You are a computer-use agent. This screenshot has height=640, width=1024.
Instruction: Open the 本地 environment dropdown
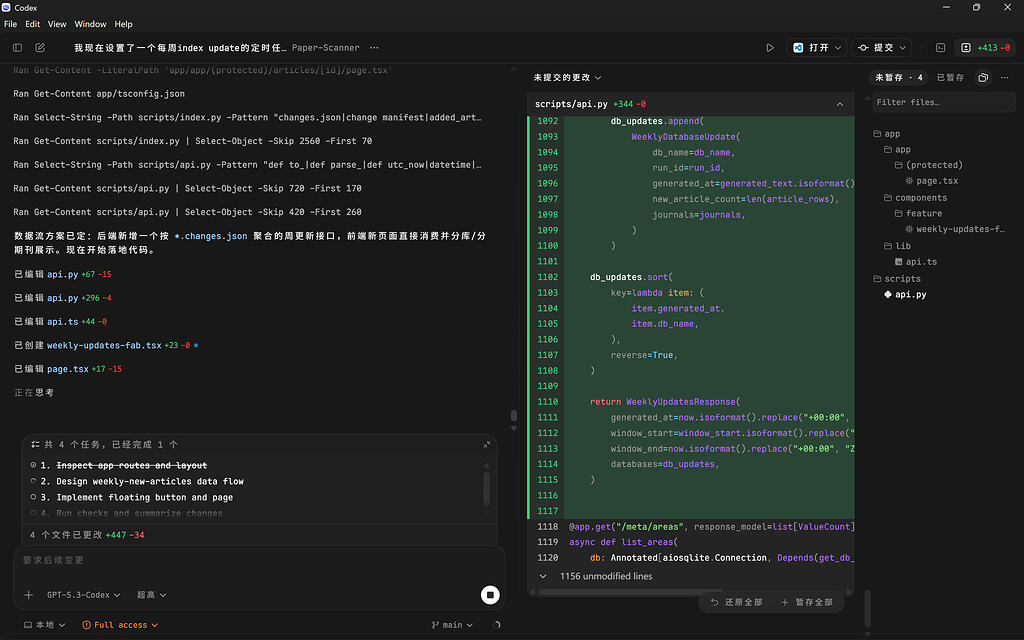pos(44,625)
